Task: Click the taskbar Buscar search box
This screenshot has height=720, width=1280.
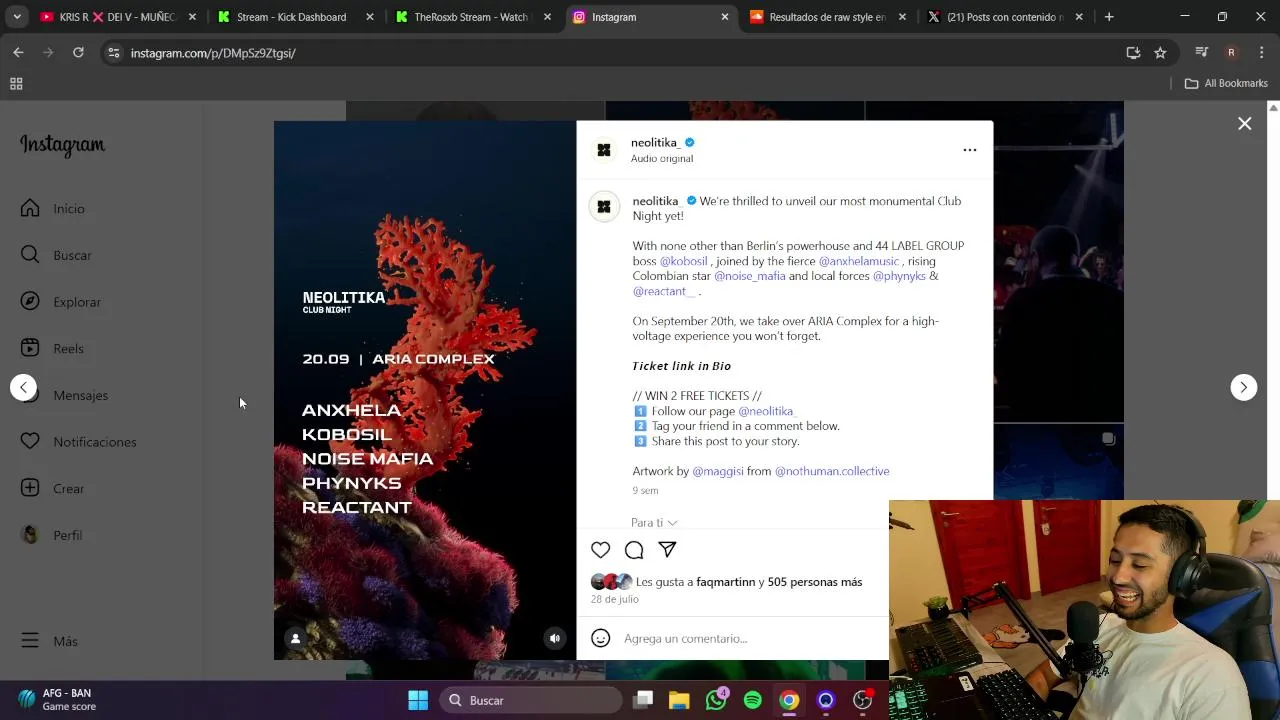Action: (530, 700)
